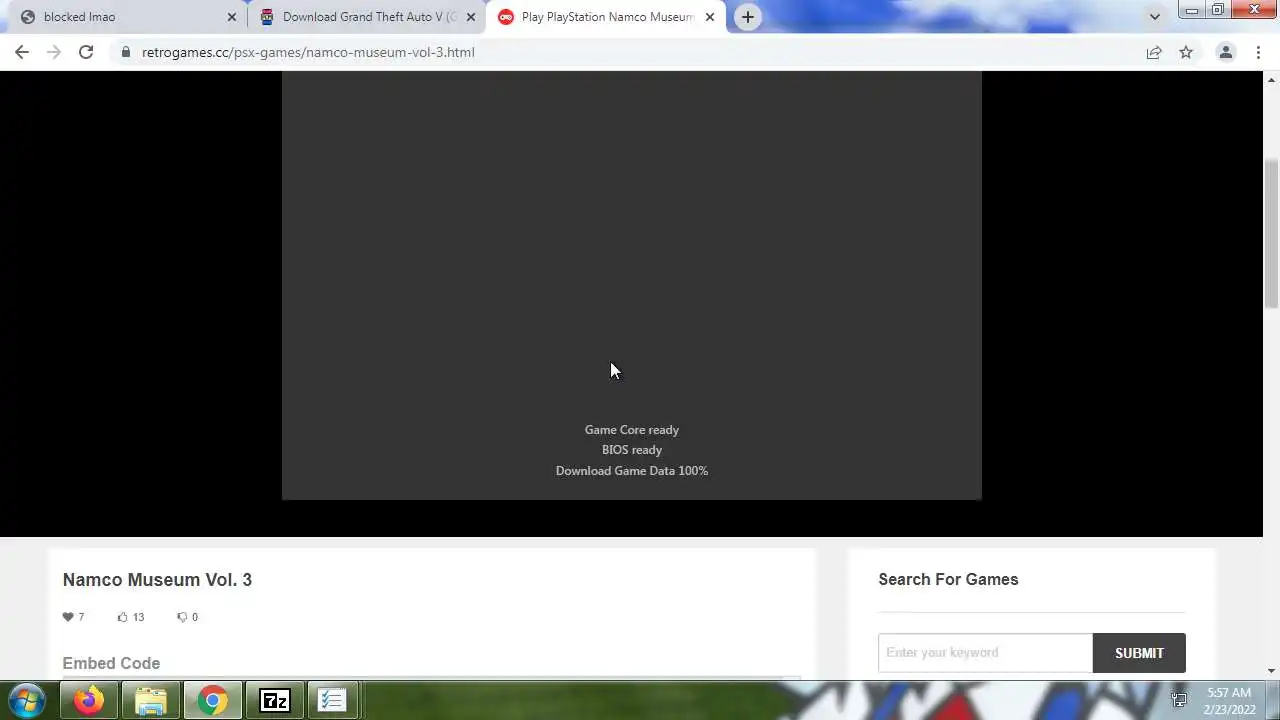Close the Grand Theft Auto V tab
Image resolution: width=1280 pixels, height=720 pixels.
tap(470, 17)
